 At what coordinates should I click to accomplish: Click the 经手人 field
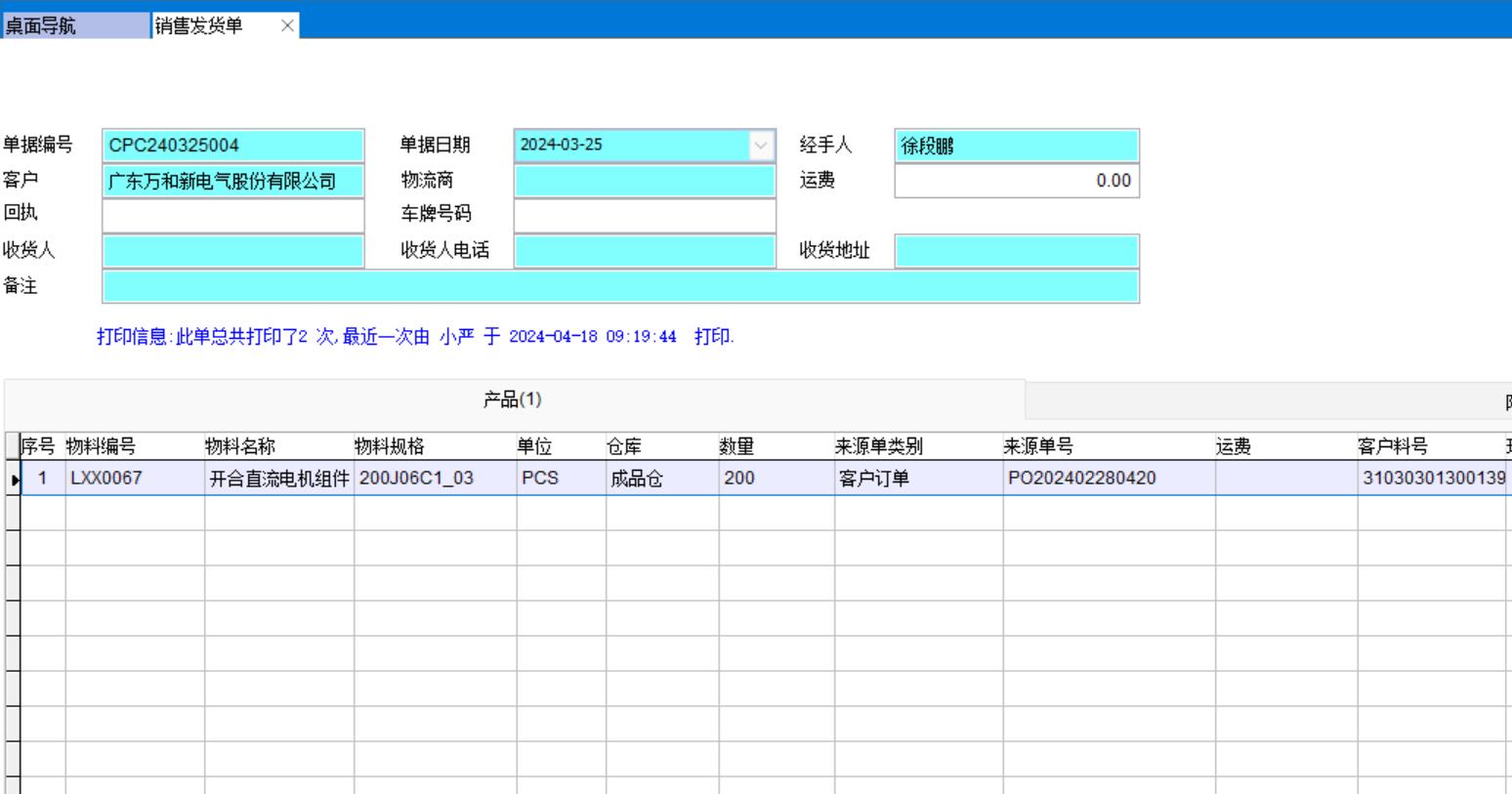click(1016, 146)
